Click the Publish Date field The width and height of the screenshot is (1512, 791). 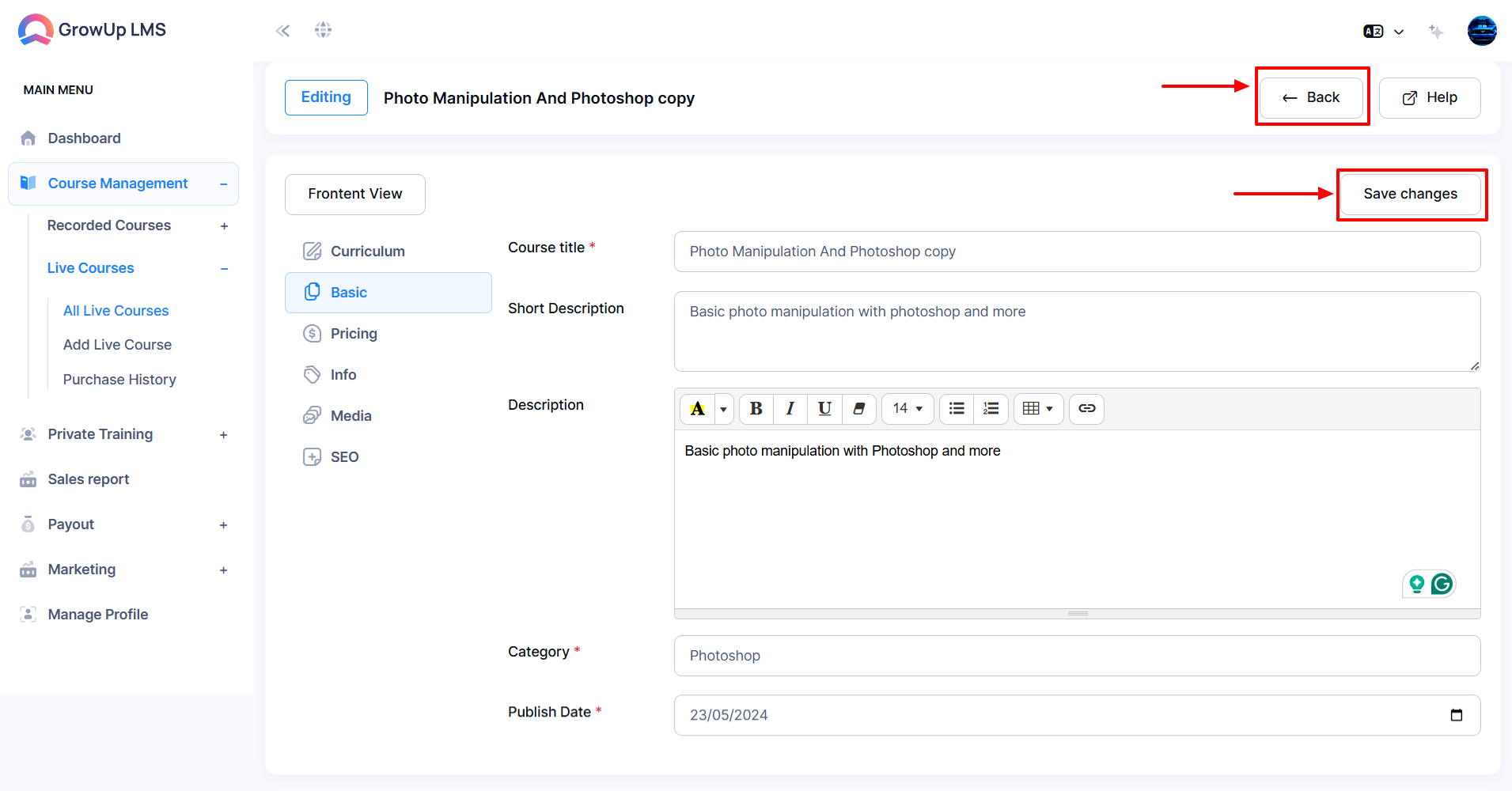1077,716
